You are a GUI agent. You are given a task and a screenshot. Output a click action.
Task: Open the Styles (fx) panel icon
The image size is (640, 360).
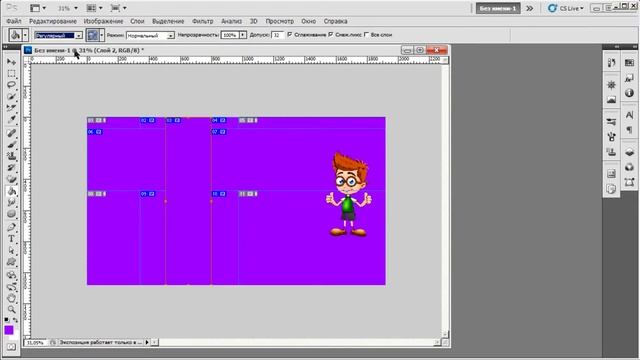point(629,78)
